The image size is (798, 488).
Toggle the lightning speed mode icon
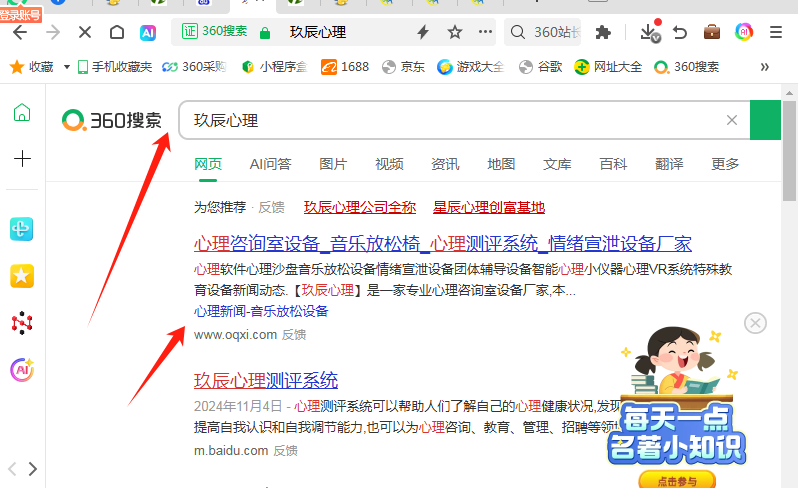pos(423,33)
